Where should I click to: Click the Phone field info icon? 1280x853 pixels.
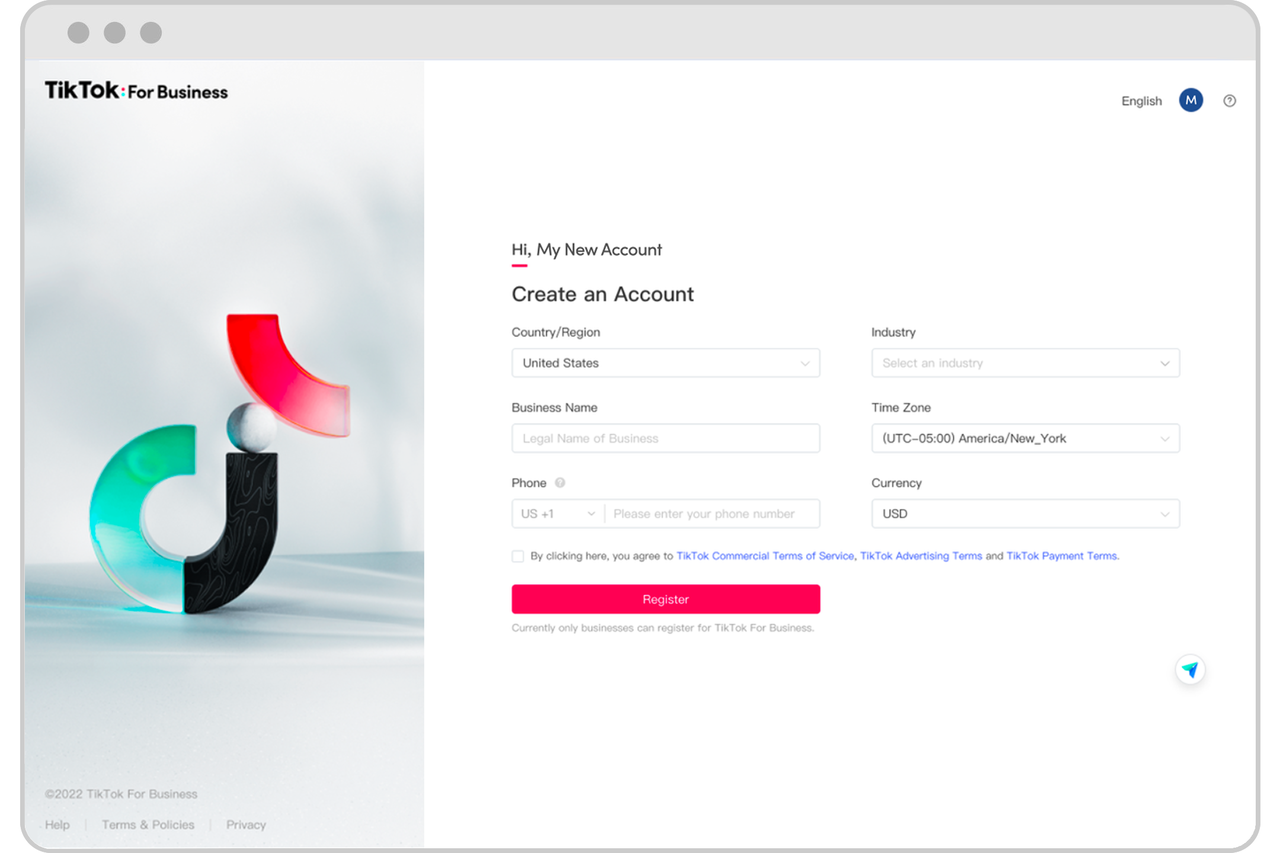pos(560,483)
